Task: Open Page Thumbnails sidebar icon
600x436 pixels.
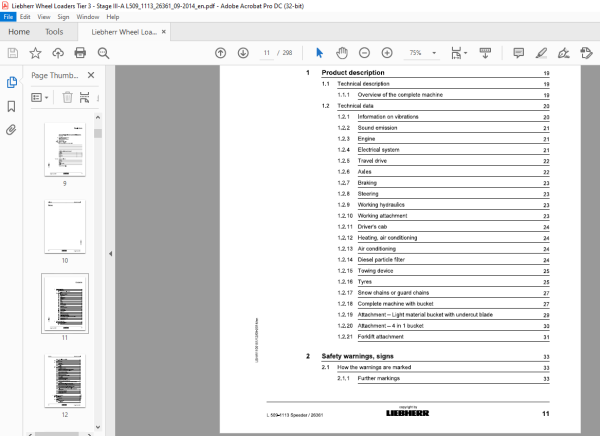Action: point(11,82)
